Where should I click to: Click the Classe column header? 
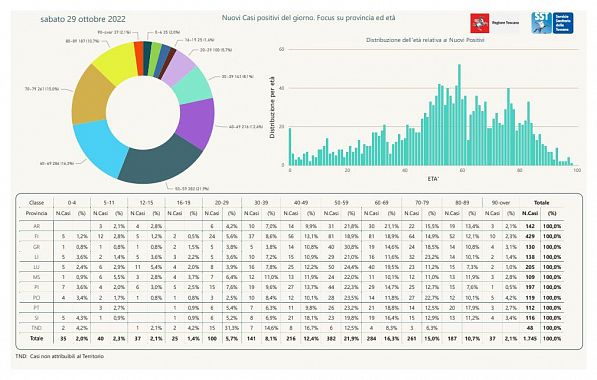(37, 203)
